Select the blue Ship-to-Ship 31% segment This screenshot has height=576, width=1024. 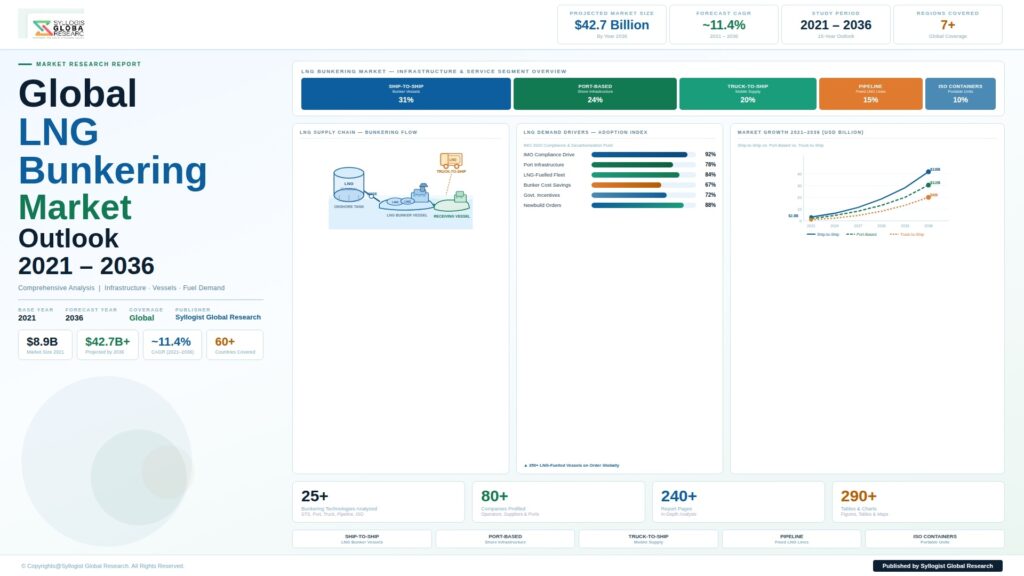click(406, 94)
